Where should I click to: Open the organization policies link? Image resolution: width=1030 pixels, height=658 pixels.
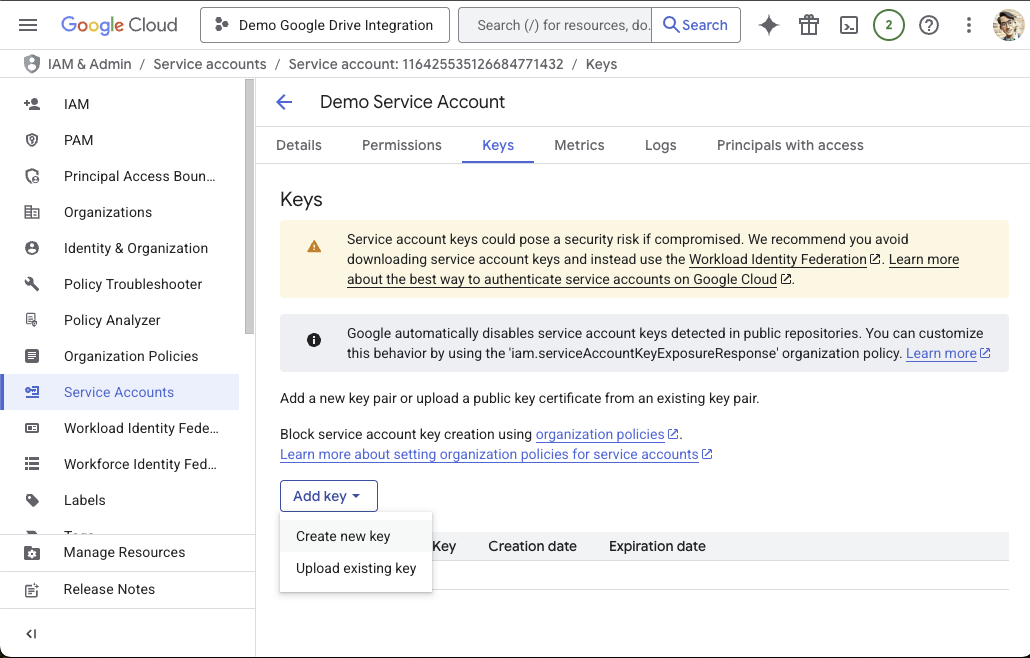pyautogui.click(x=600, y=434)
